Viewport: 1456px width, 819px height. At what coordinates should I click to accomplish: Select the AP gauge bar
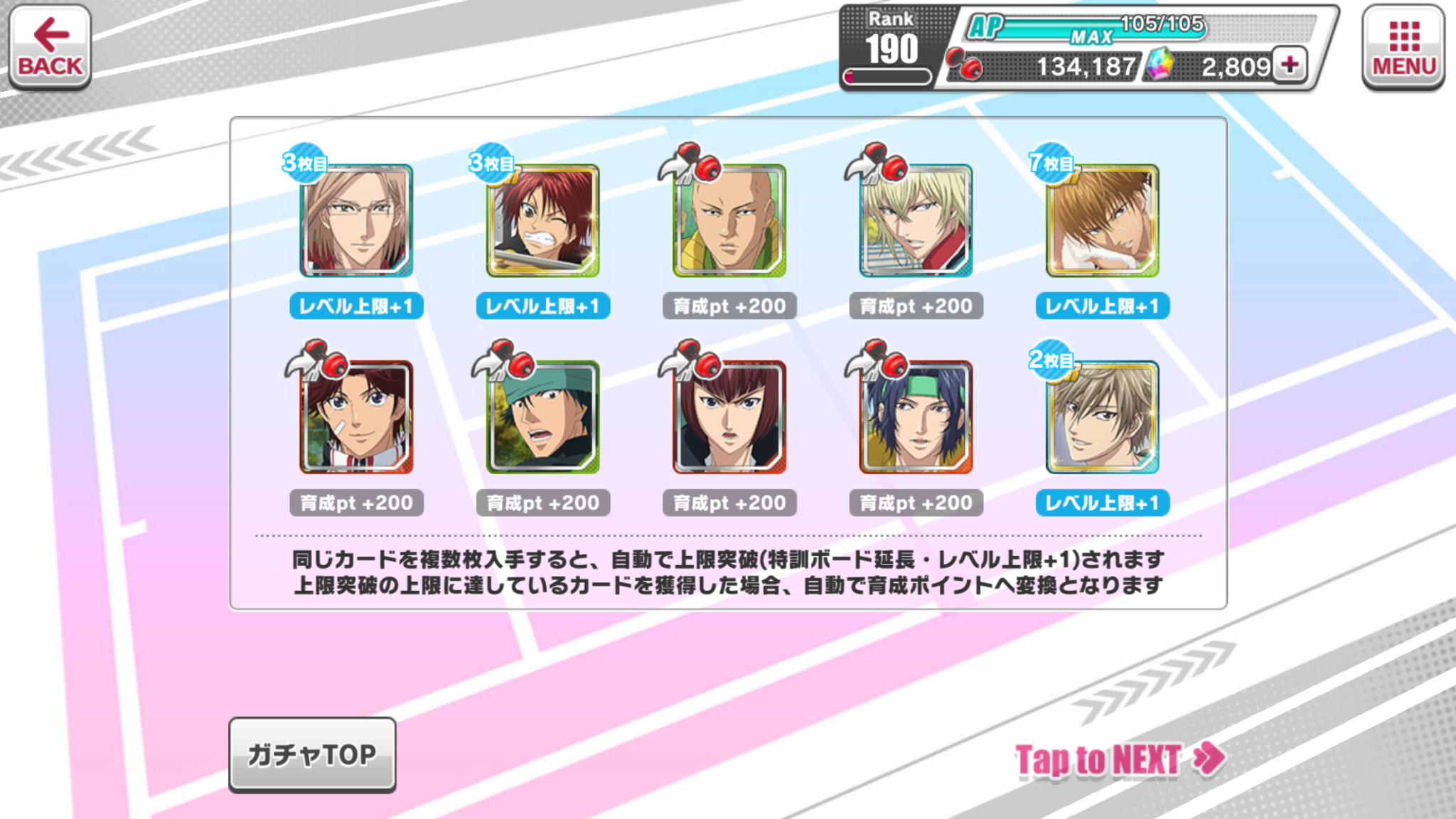[x=1142, y=28]
